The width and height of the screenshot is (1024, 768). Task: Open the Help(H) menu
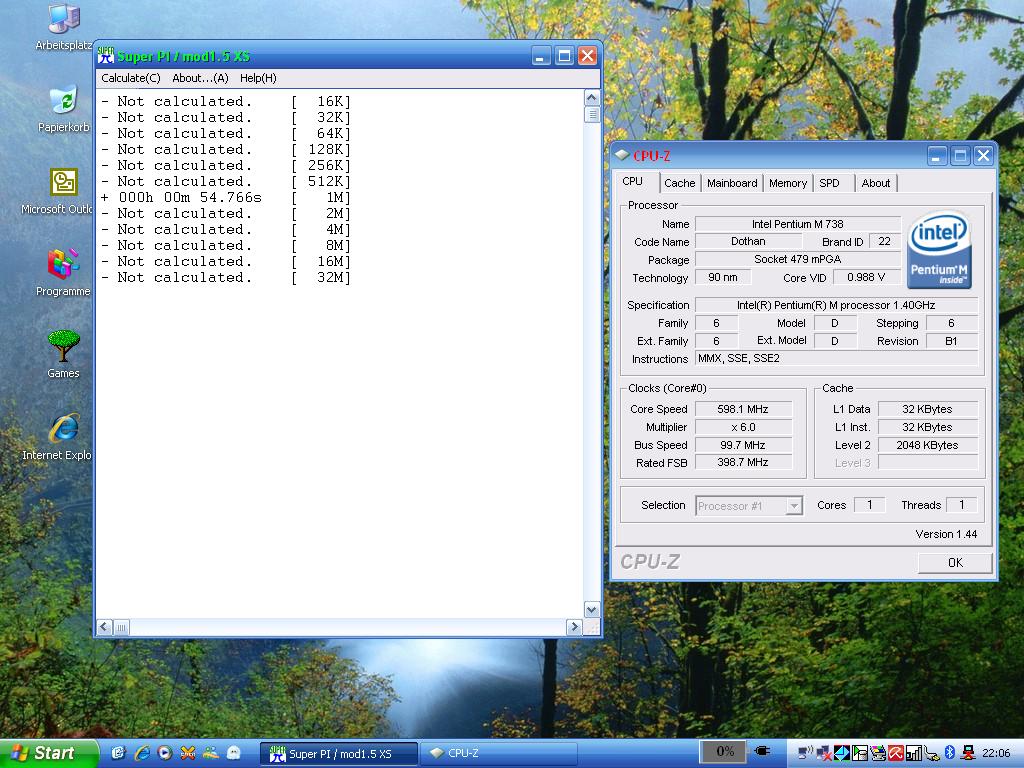pyautogui.click(x=258, y=78)
